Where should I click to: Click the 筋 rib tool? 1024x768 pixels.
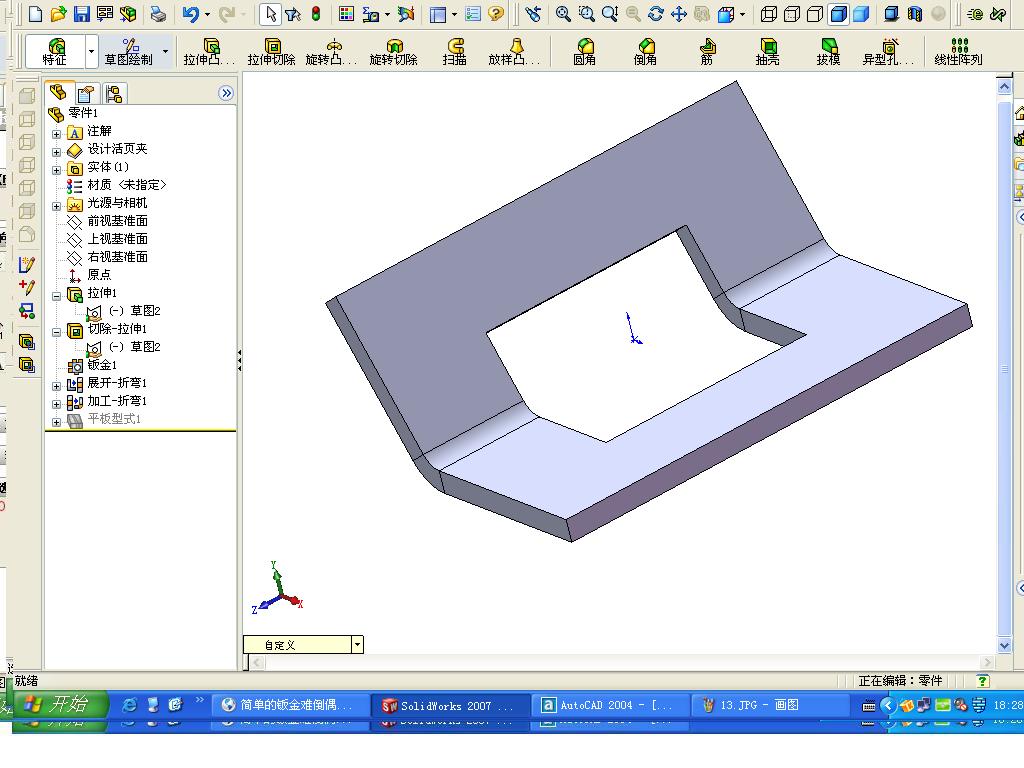[x=707, y=52]
